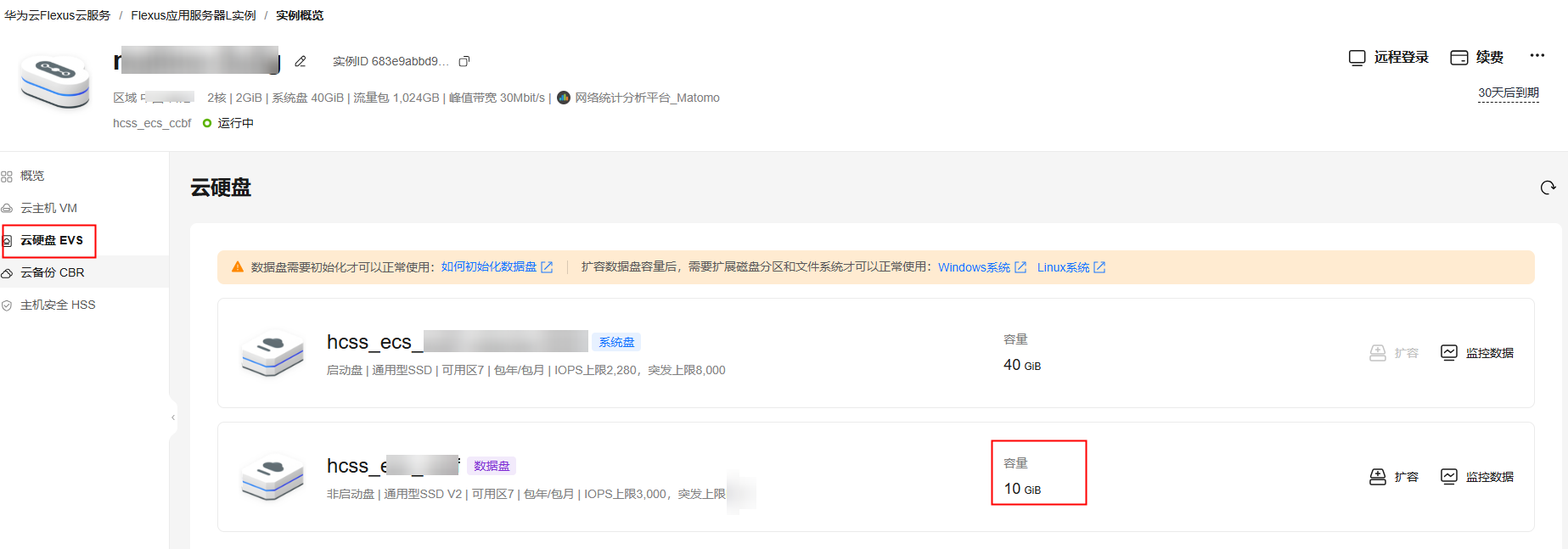Click the 续费 renew button

1477,57
